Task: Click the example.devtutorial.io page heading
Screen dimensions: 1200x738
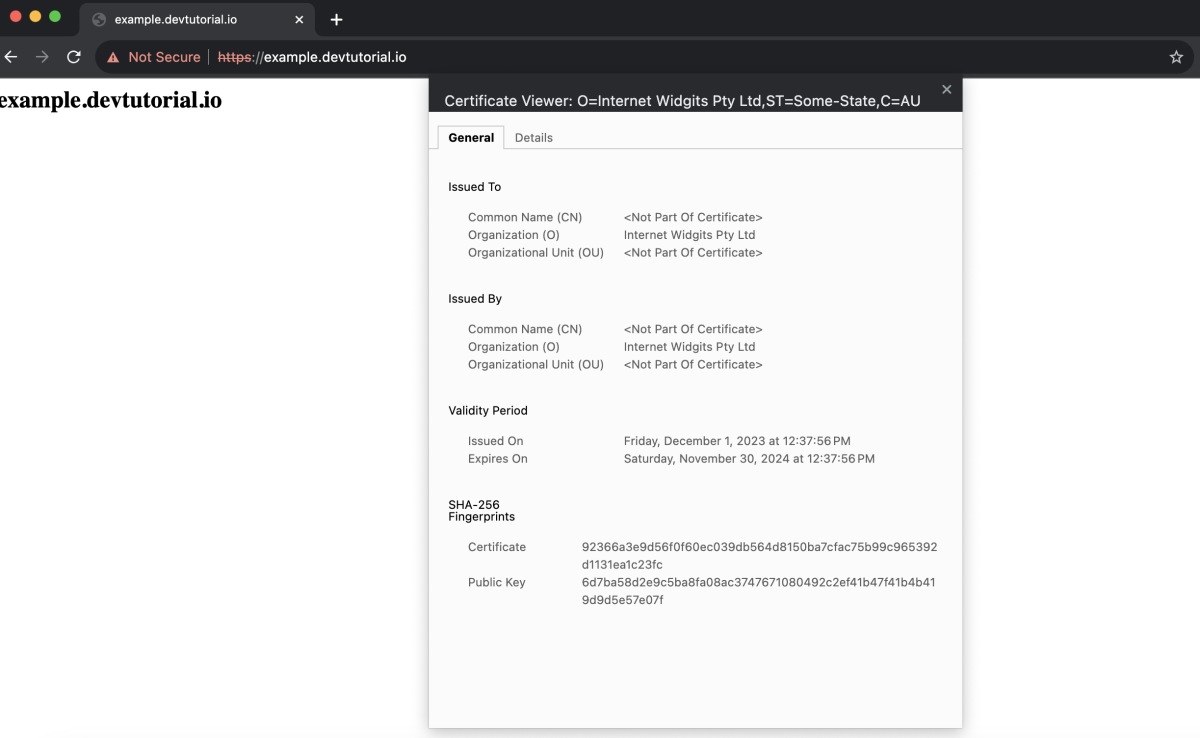Action: [x=110, y=100]
